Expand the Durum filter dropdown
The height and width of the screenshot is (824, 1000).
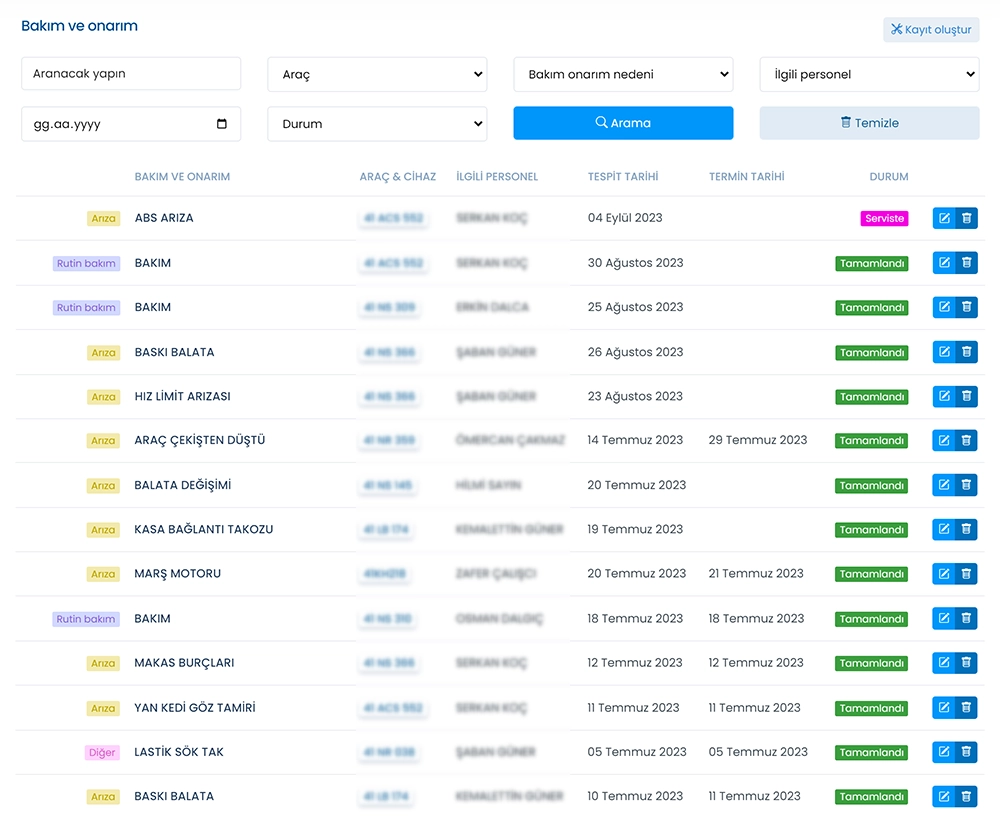coord(377,124)
